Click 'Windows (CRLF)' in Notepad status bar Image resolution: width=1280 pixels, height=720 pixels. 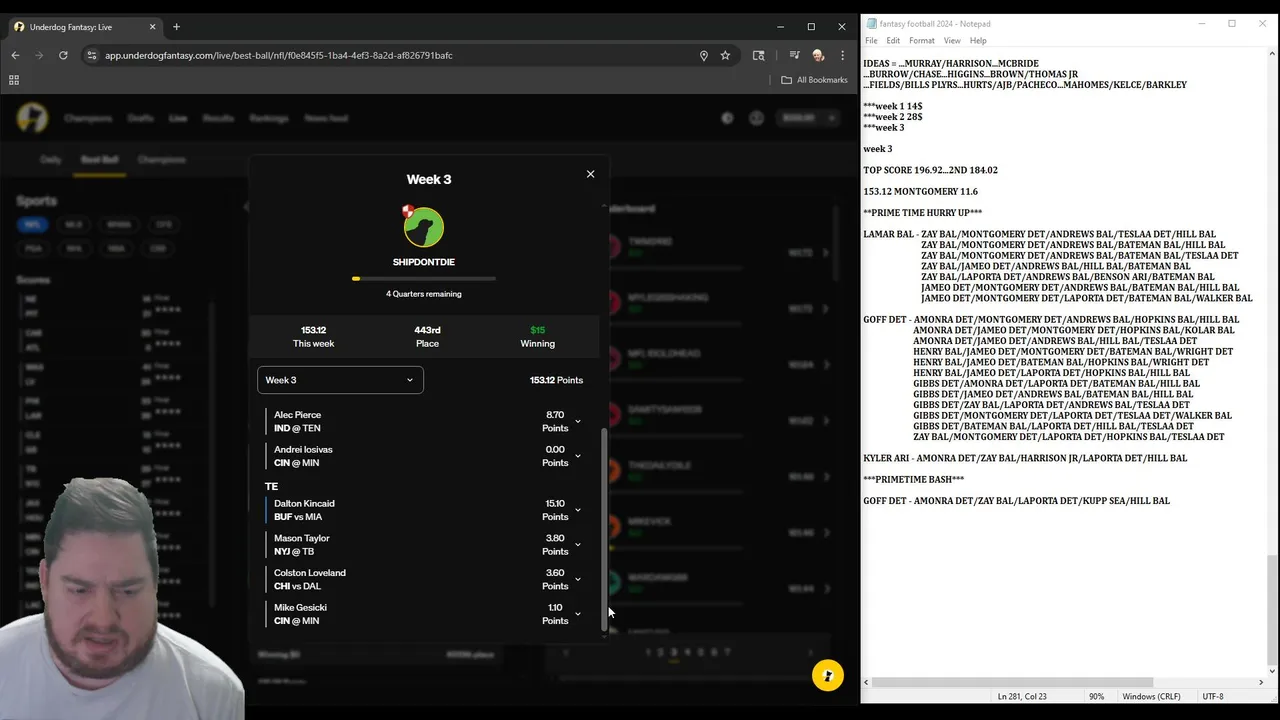click(1150, 696)
